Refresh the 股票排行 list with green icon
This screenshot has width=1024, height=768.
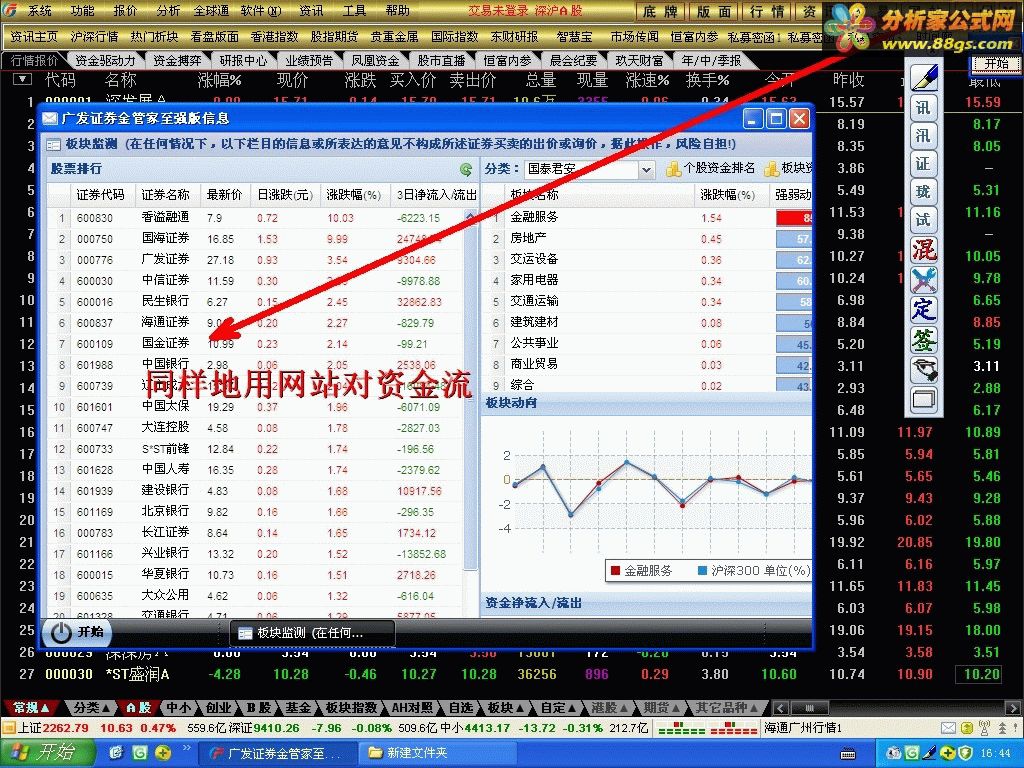click(466, 170)
